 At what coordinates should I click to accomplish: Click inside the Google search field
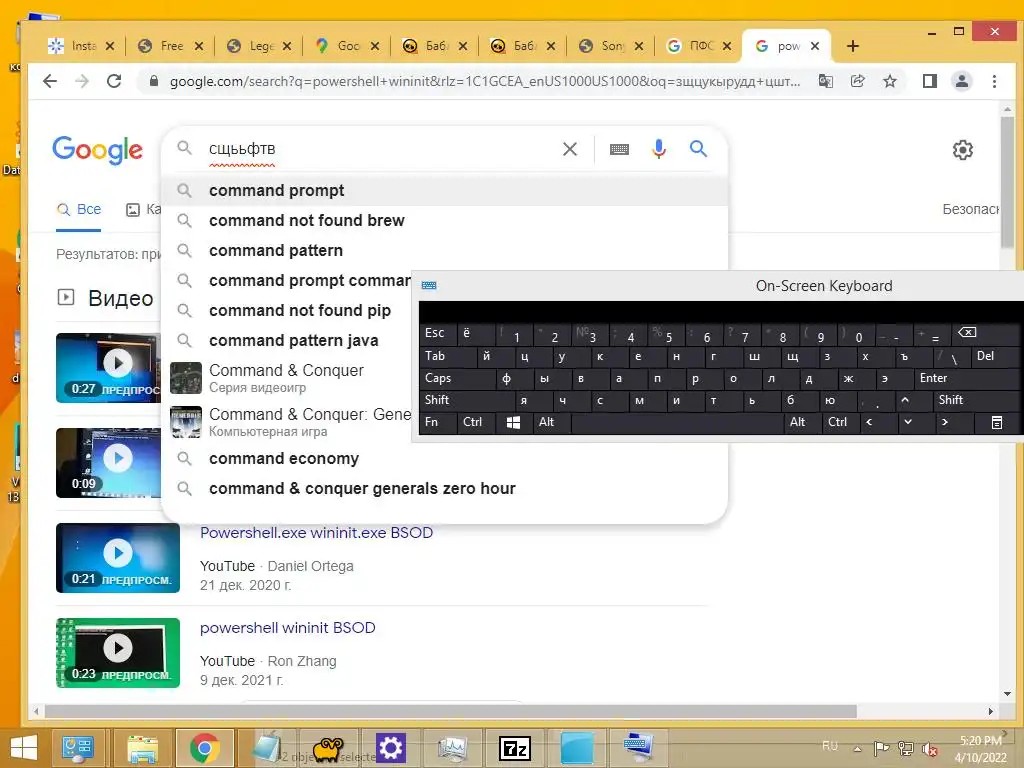[x=379, y=149]
